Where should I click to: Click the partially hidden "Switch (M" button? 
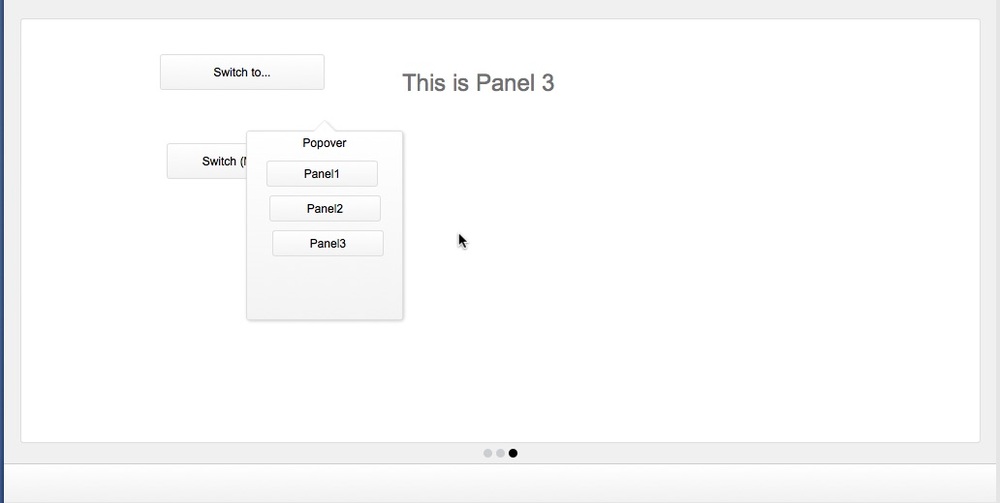pos(207,161)
